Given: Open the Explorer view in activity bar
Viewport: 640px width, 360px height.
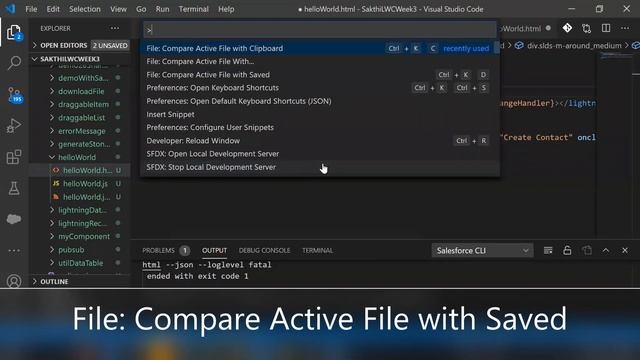Looking at the screenshot, I should pyautogui.click(x=14, y=32).
